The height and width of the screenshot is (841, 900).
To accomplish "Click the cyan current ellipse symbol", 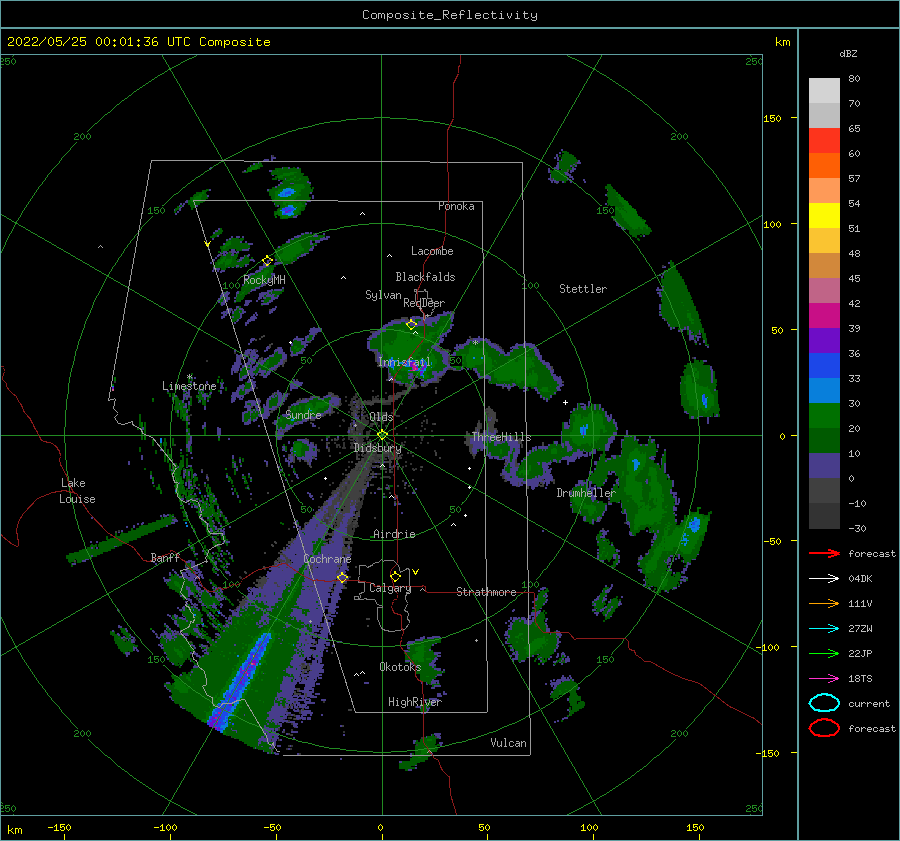I will coord(824,703).
